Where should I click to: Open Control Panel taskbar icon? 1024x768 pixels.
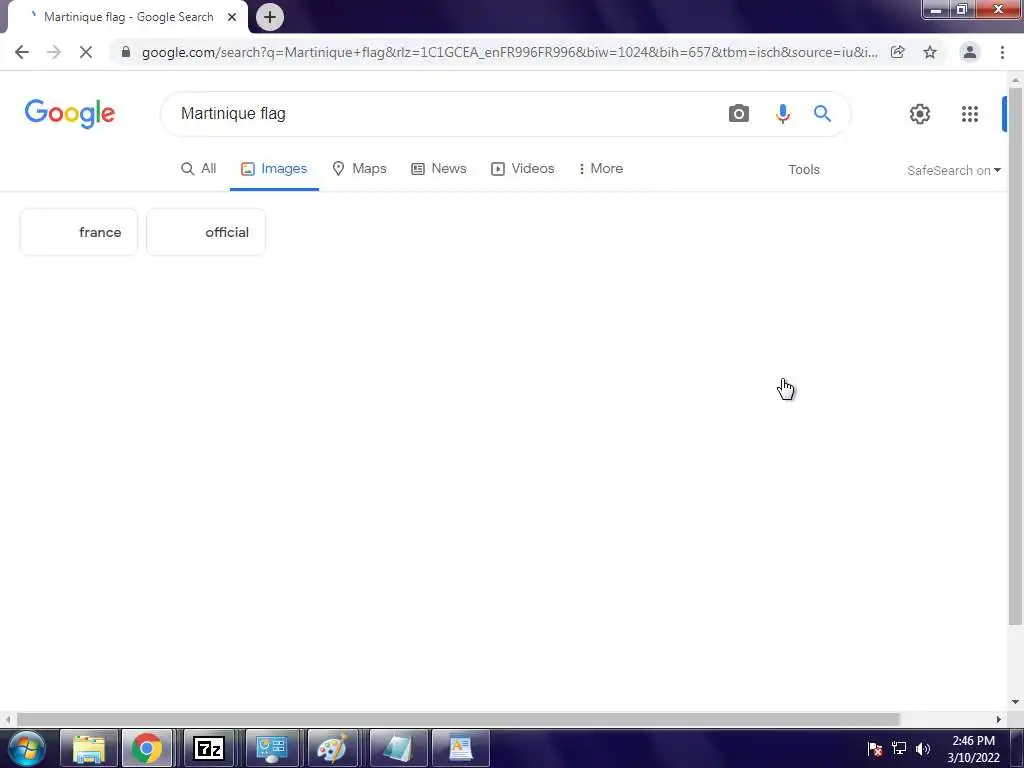click(x=271, y=748)
